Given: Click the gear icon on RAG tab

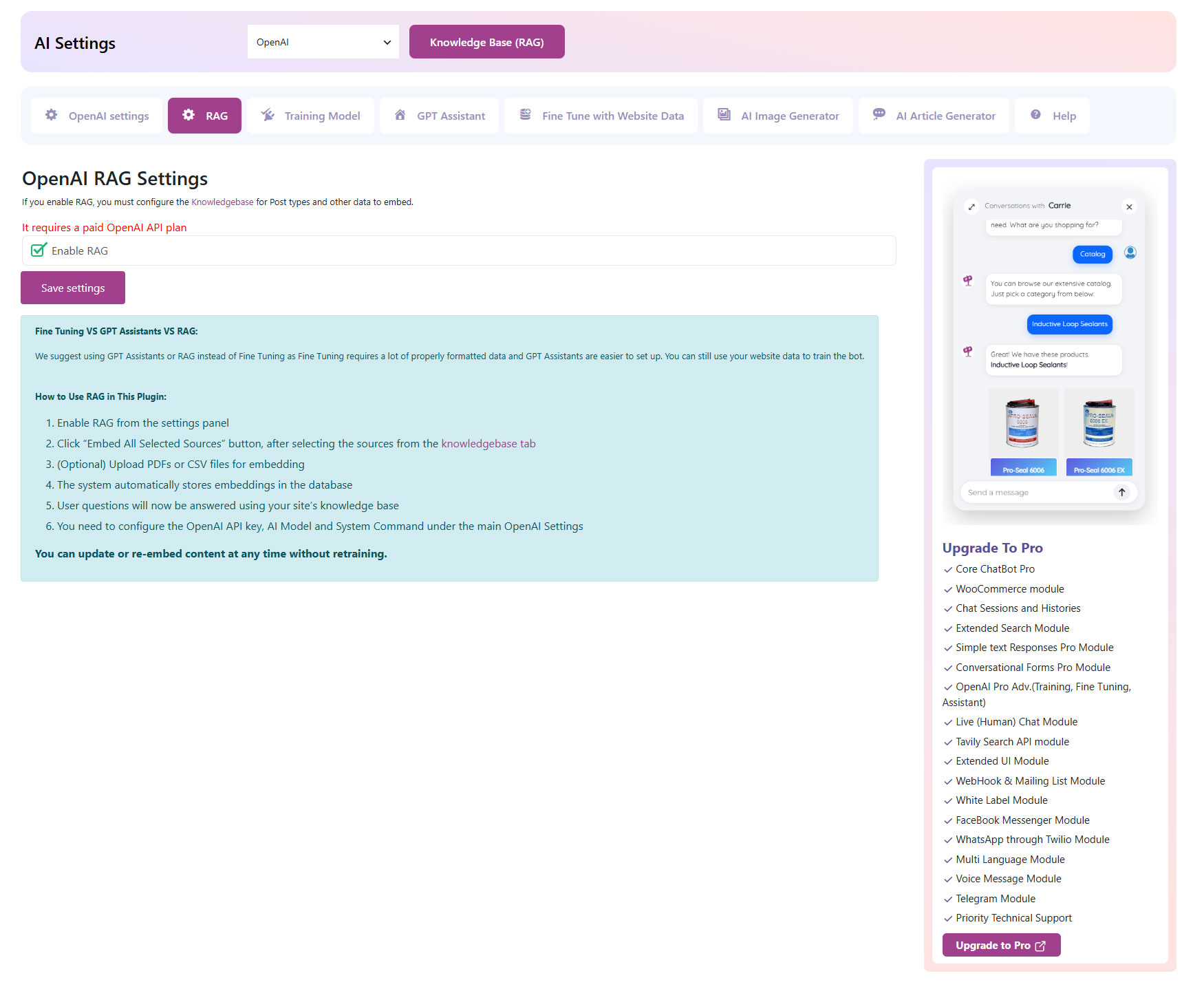Looking at the screenshot, I should (189, 115).
